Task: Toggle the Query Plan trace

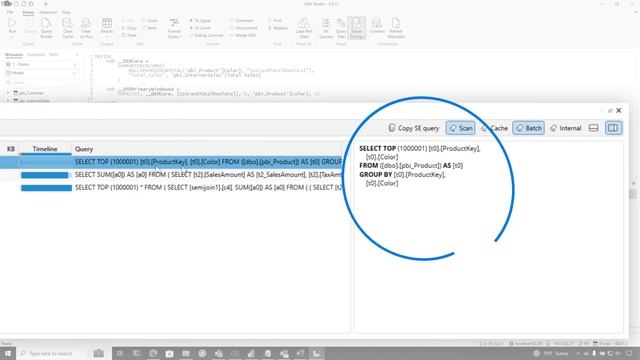Action: pos(341,28)
